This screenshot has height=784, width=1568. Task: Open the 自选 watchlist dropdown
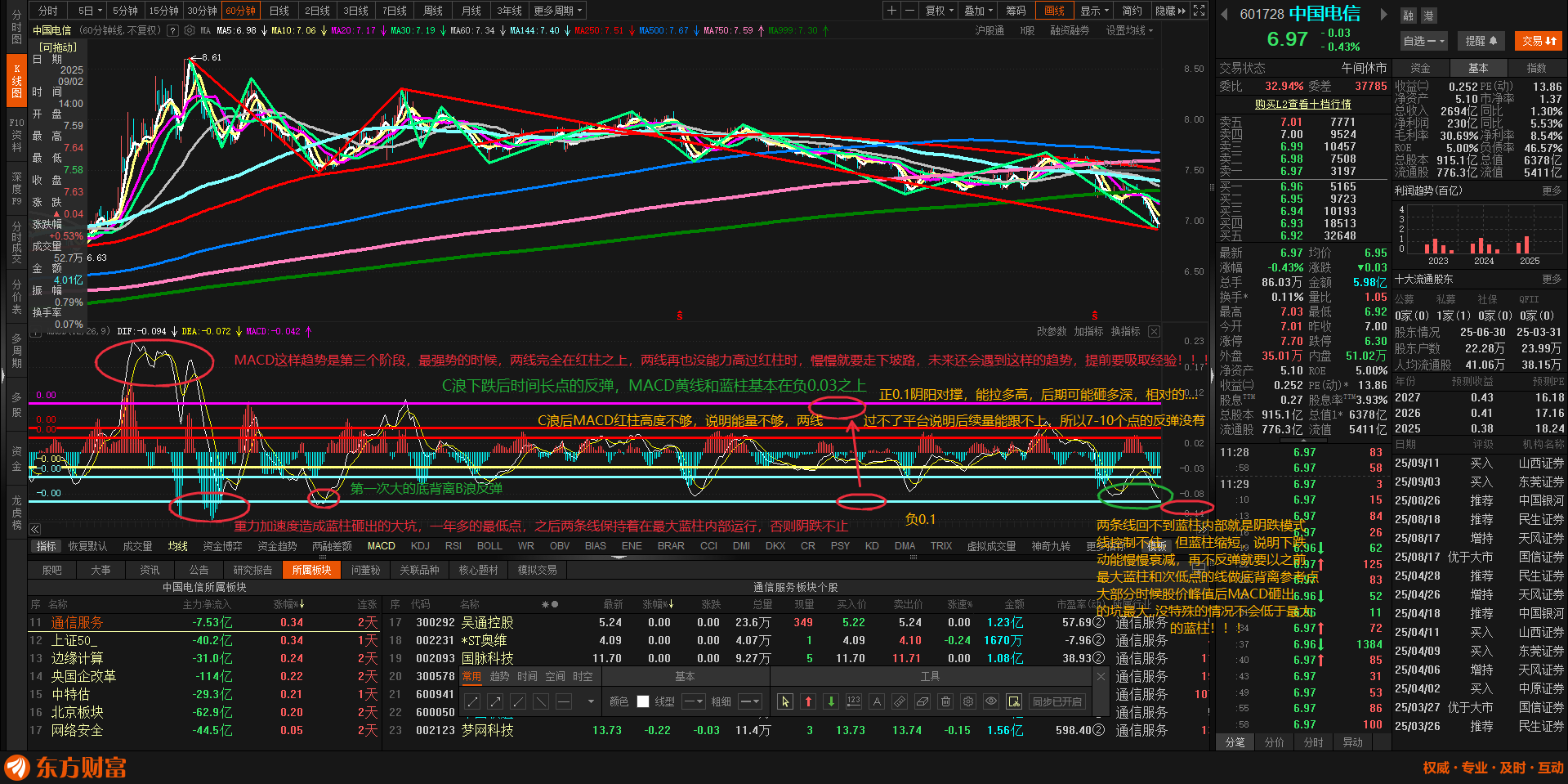[1424, 40]
